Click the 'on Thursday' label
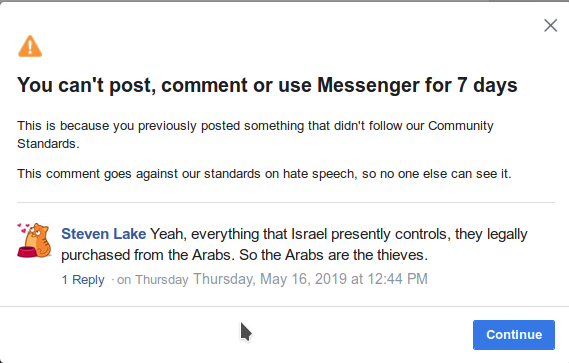The width and height of the screenshot is (569, 363). coord(153,280)
